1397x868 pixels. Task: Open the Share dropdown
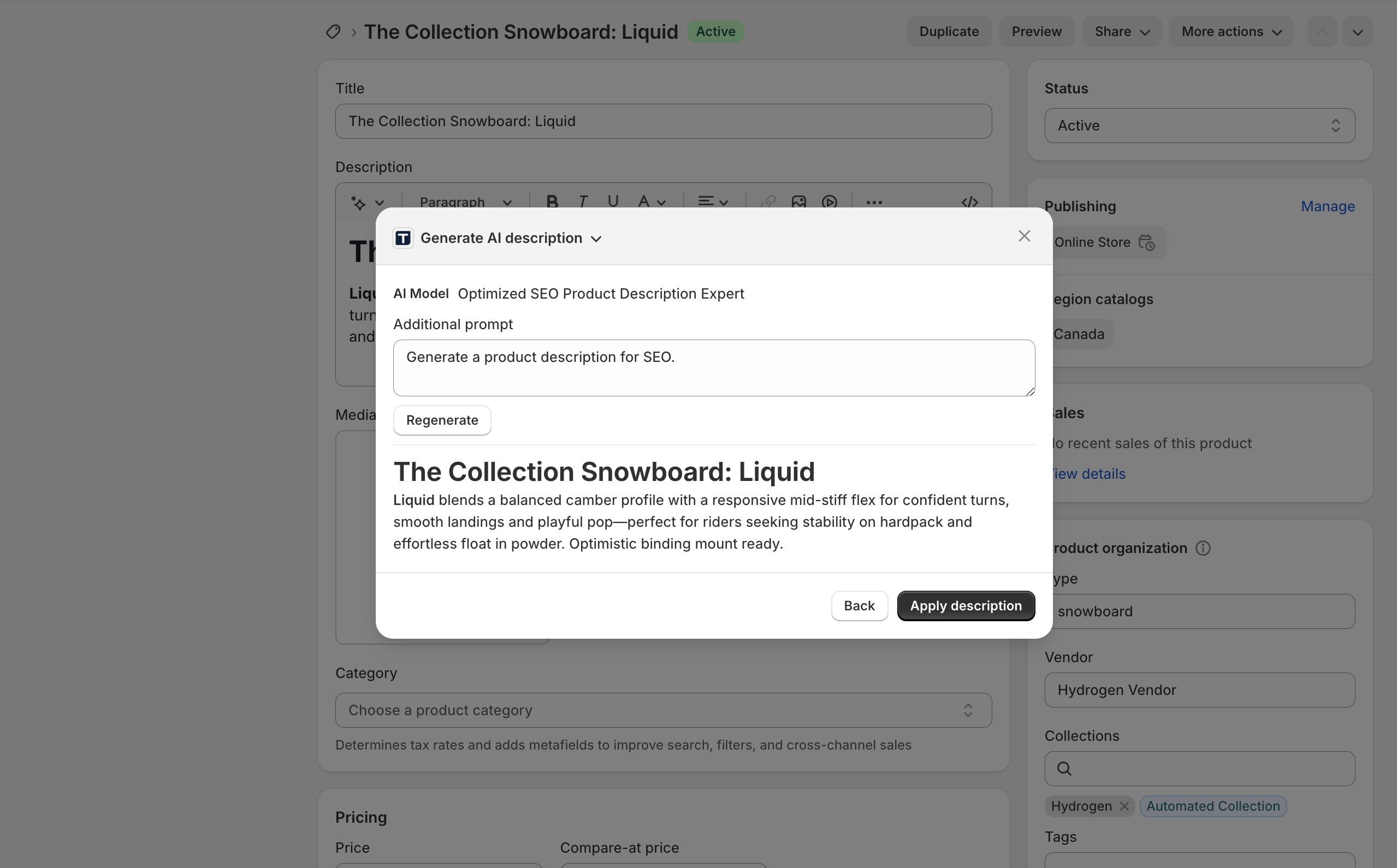pos(1121,32)
